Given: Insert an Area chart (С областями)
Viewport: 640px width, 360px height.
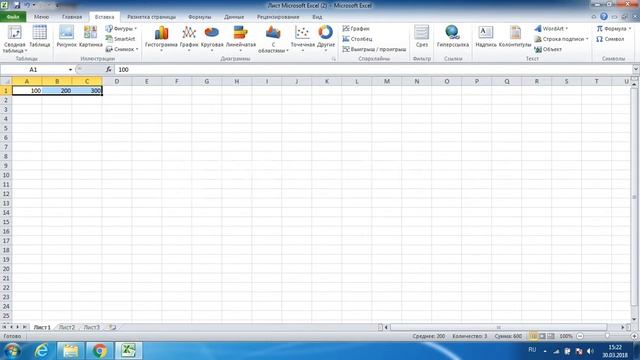Looking at the screenshot, I should [273, 39].
